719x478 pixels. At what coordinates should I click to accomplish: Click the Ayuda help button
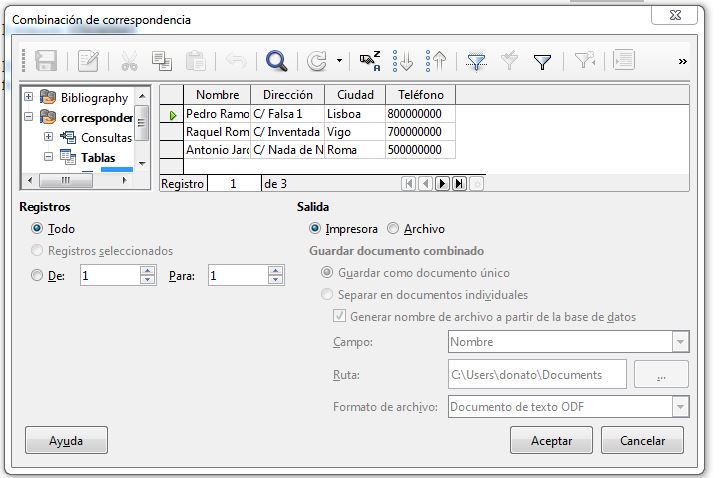[x=66, y=440]
